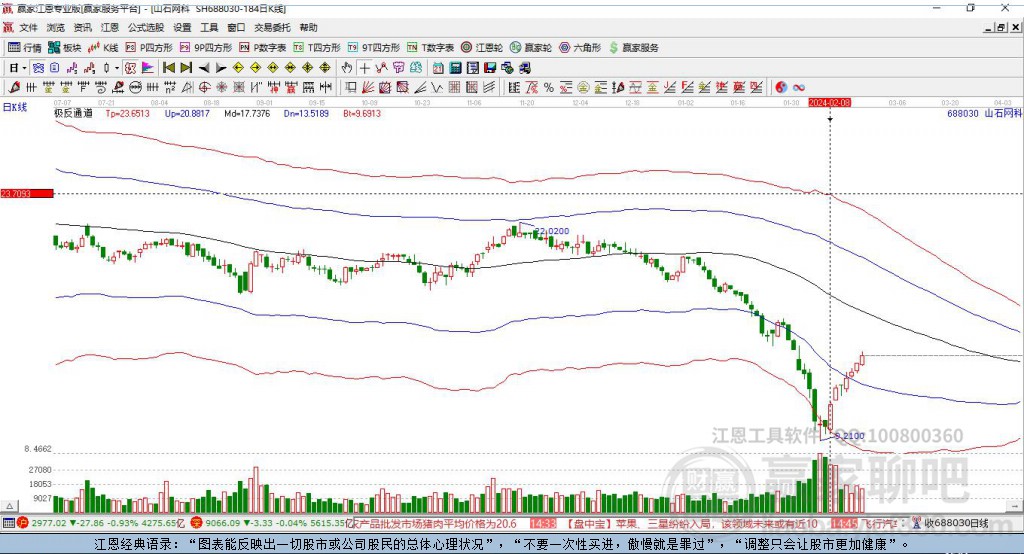Click the 日K线 period label

coord(14,107)
